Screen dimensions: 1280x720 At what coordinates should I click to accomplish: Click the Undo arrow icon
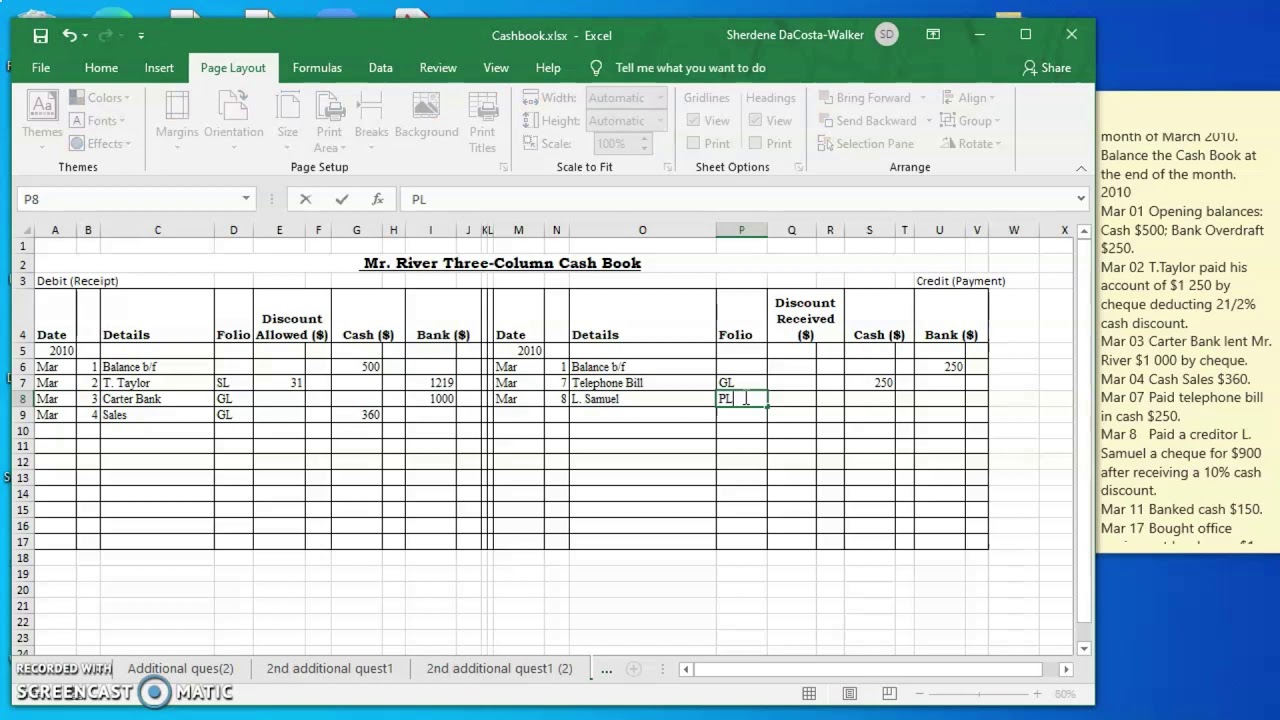[69, 35]
